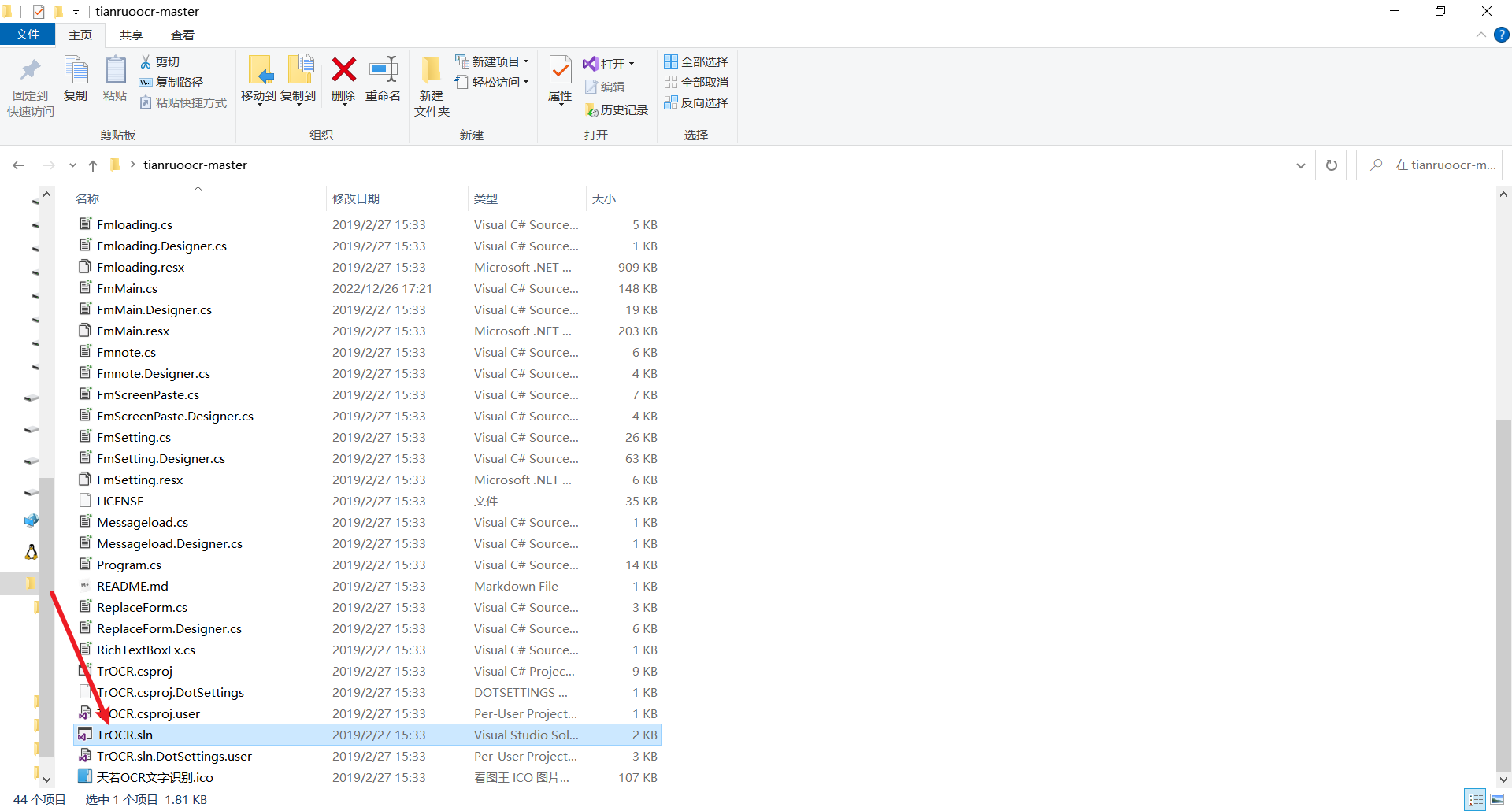
Task: Switch to Details view layout
Action: 1476,800
